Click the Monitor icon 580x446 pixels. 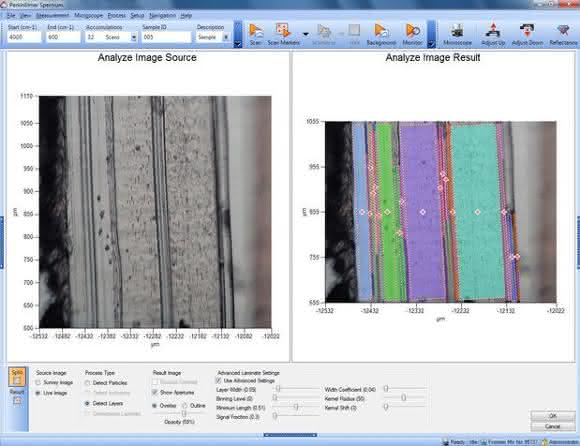tap(412, 31)
